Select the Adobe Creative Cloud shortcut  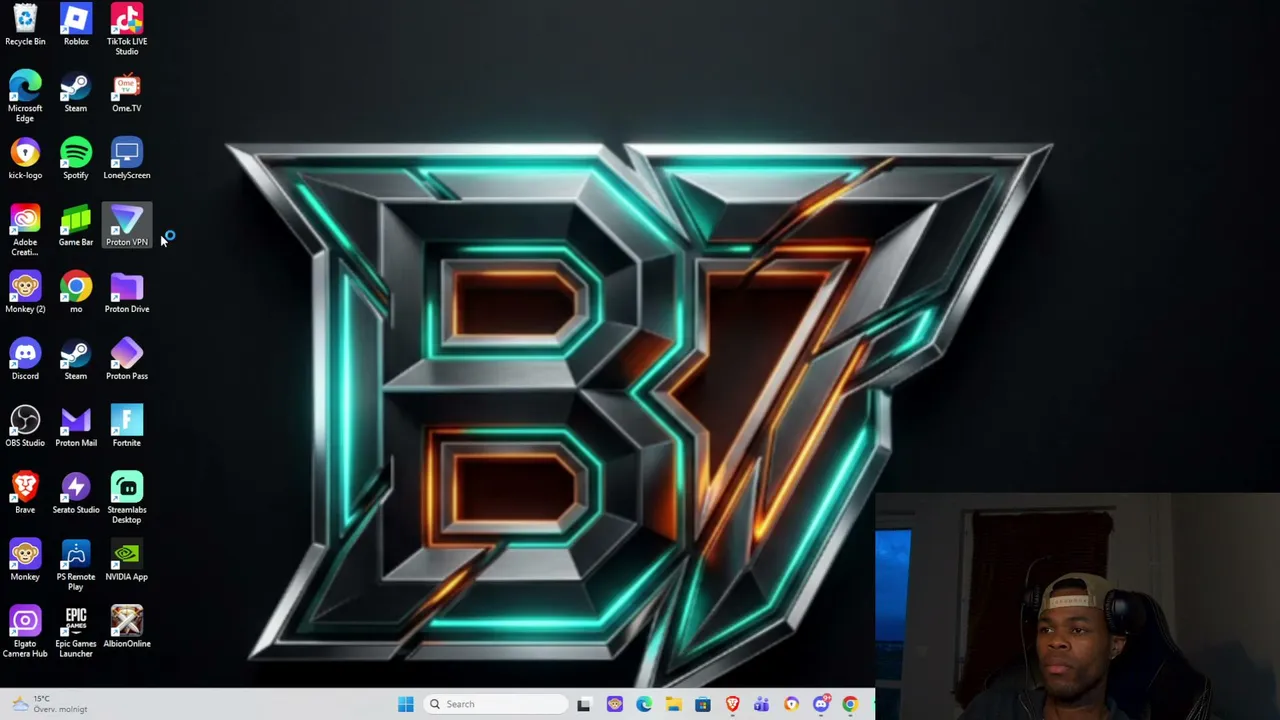click(25, 231)
